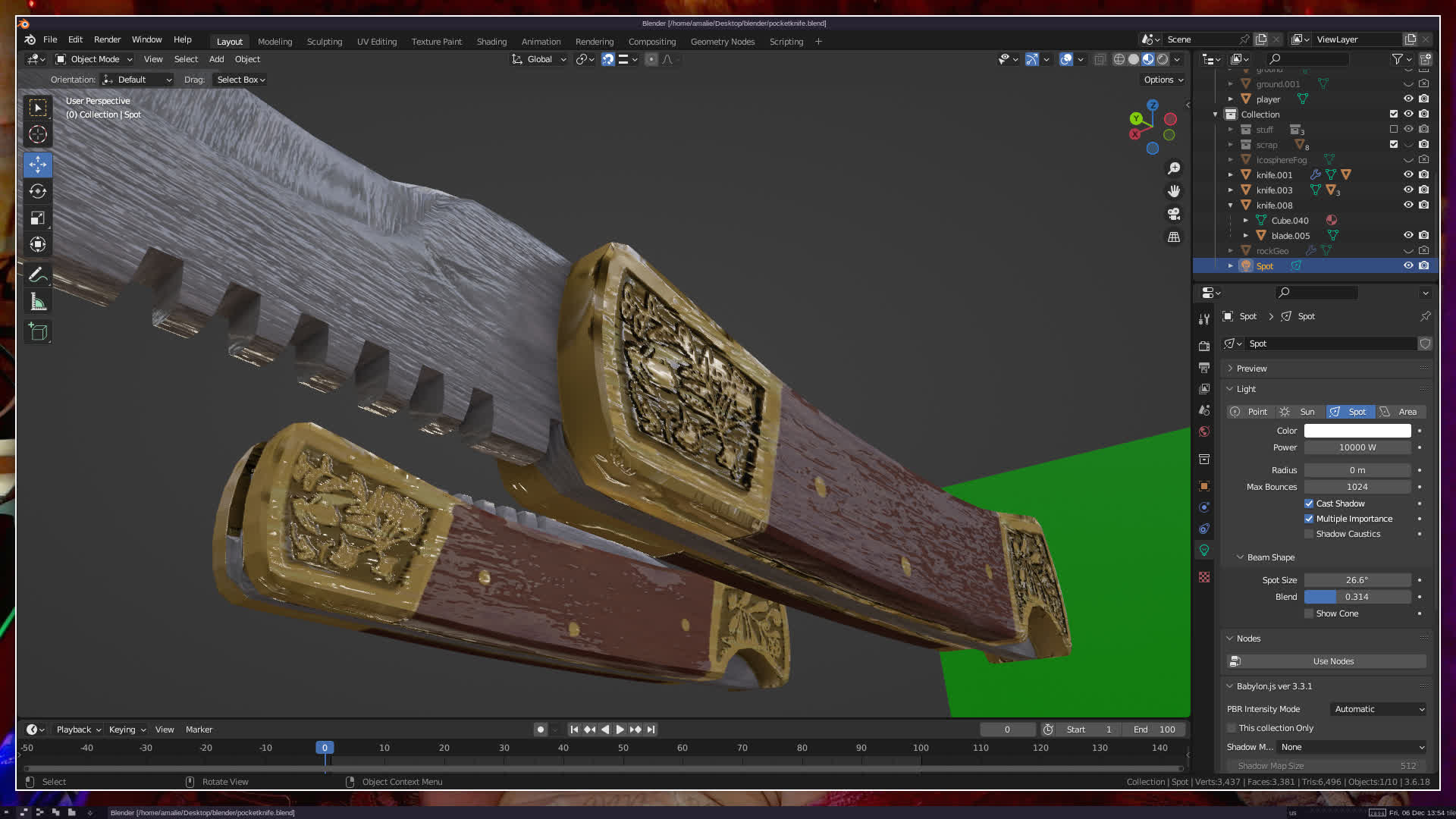Screen dimensions: 1456x819
Task: Enable the Show Cone checkbox
Action: (x=1309, y=613)
